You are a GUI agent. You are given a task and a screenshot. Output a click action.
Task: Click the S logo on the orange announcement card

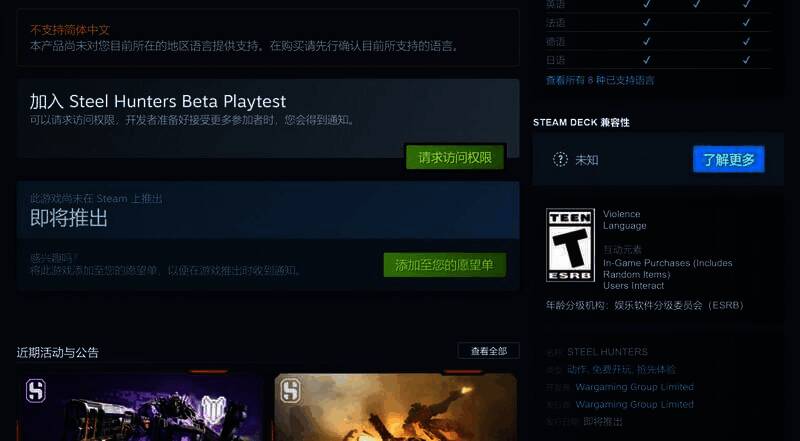click(x=289, y=391)
